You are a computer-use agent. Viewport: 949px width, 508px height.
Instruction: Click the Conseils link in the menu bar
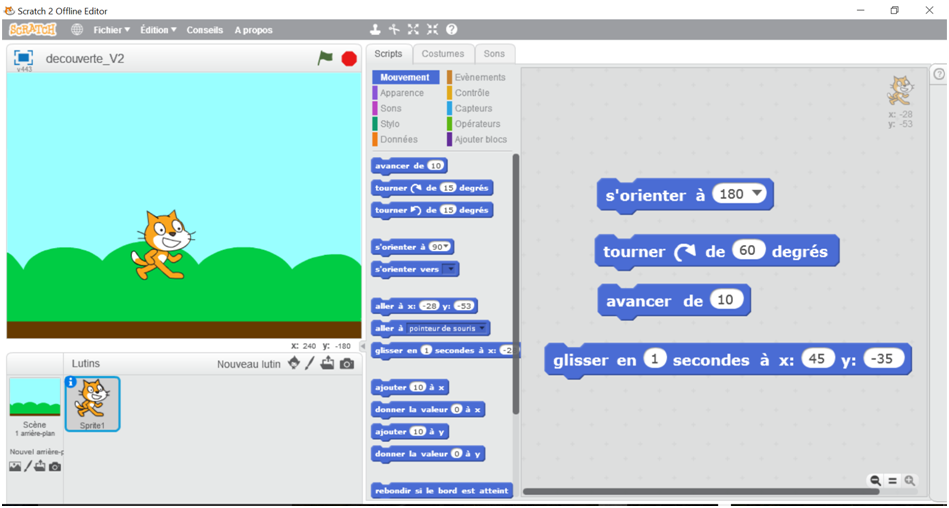205,30
